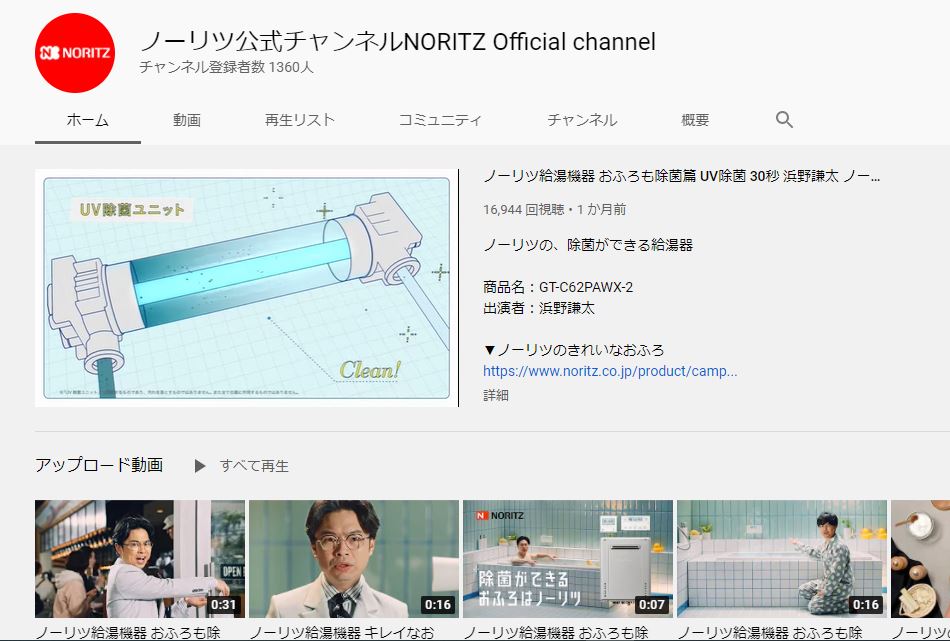The image size is (950, 641).
Task: Go to the チャンネル tab
Action: (582, 120)
